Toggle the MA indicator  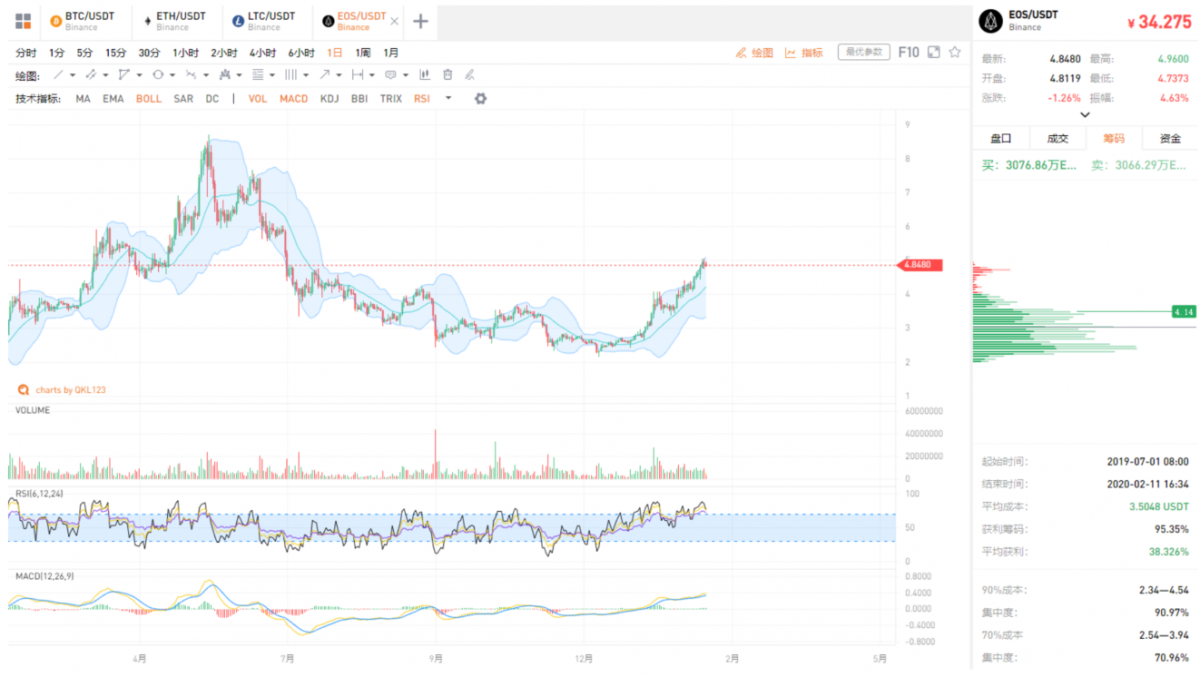coord(83,98)
